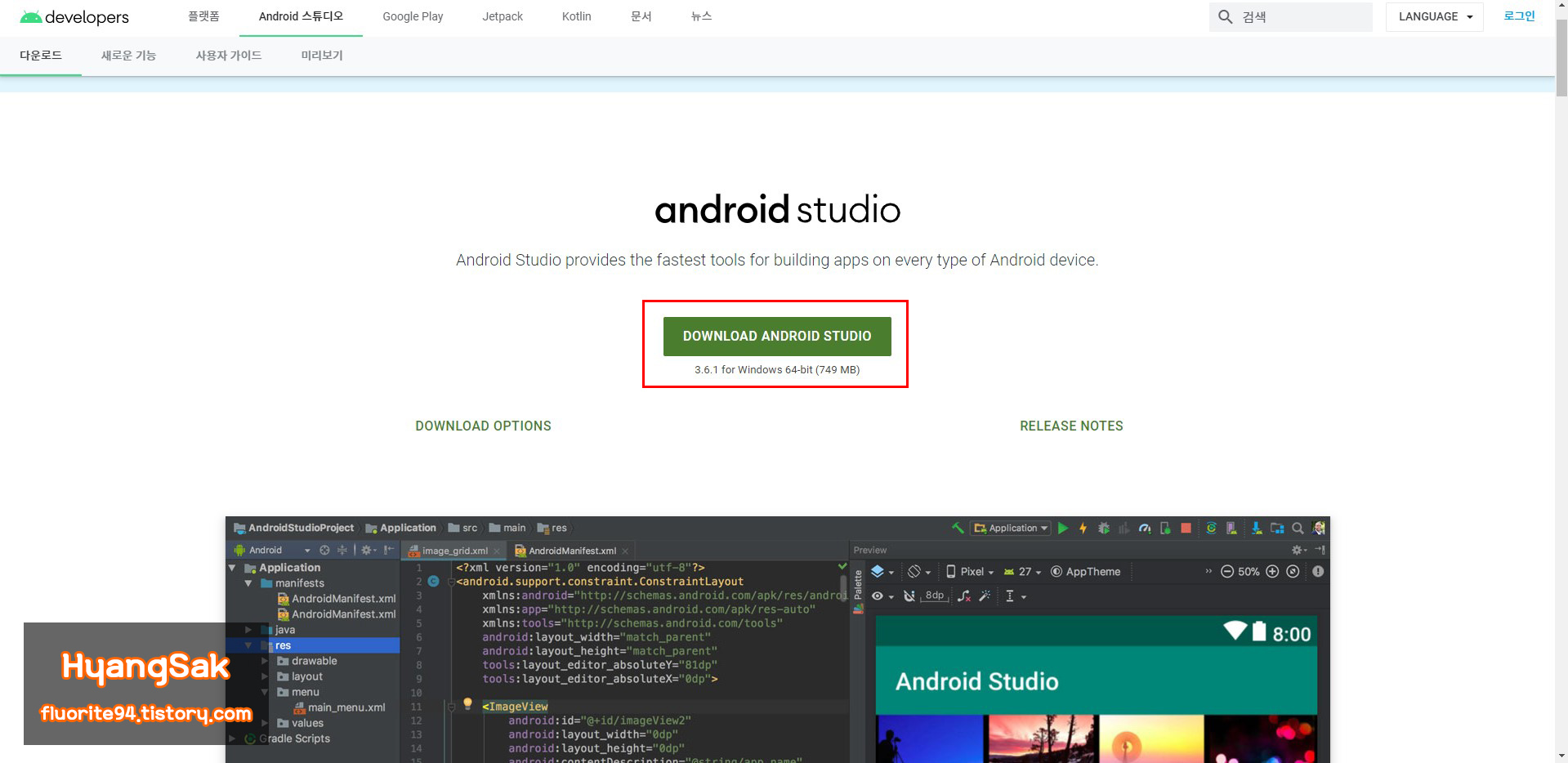Select the 새로운 기능 sub-tab

128,56
